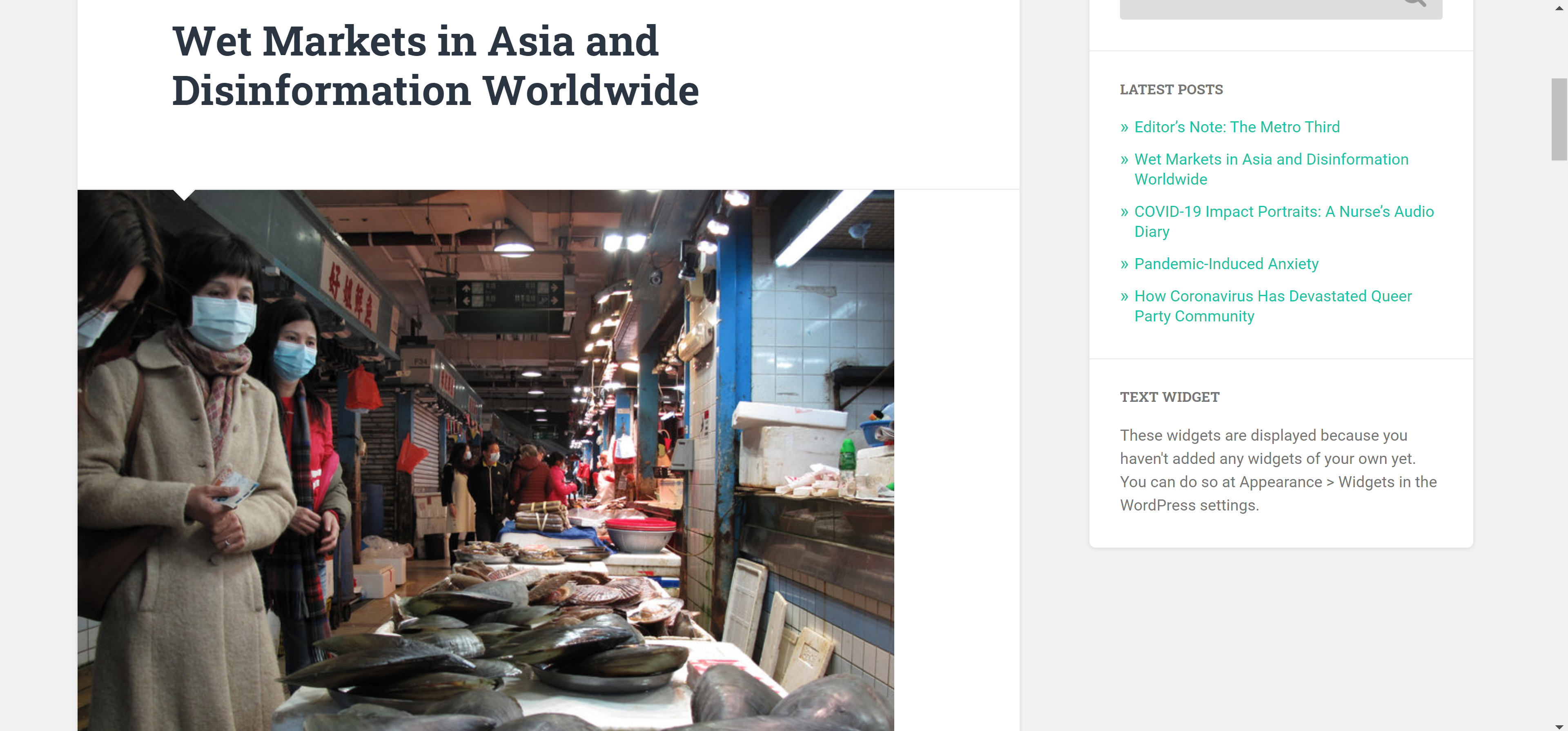
Task: Click the Latest Posts widget heading
Action: pos(1171,89)
